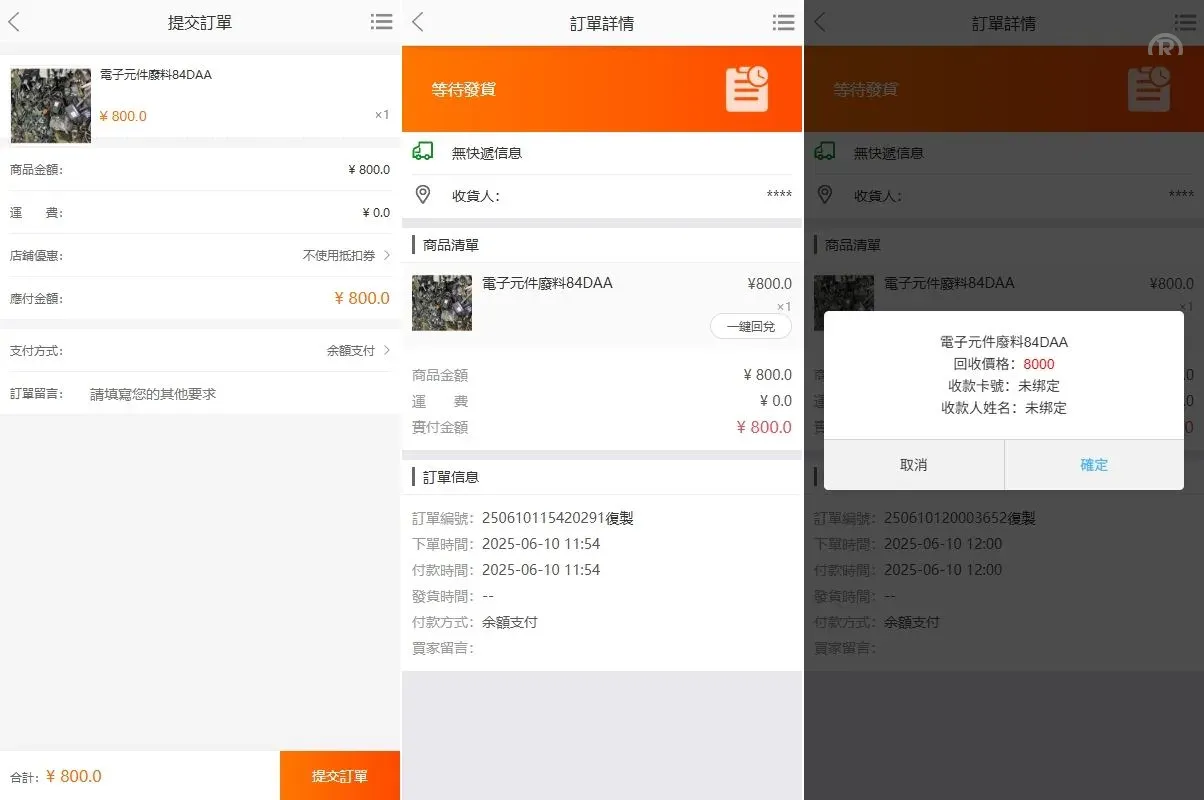Viewport: 1204px width, 800px height.
Task: Open the list menu icon on 提交訂單 screen
Action: tap(381, 22)
